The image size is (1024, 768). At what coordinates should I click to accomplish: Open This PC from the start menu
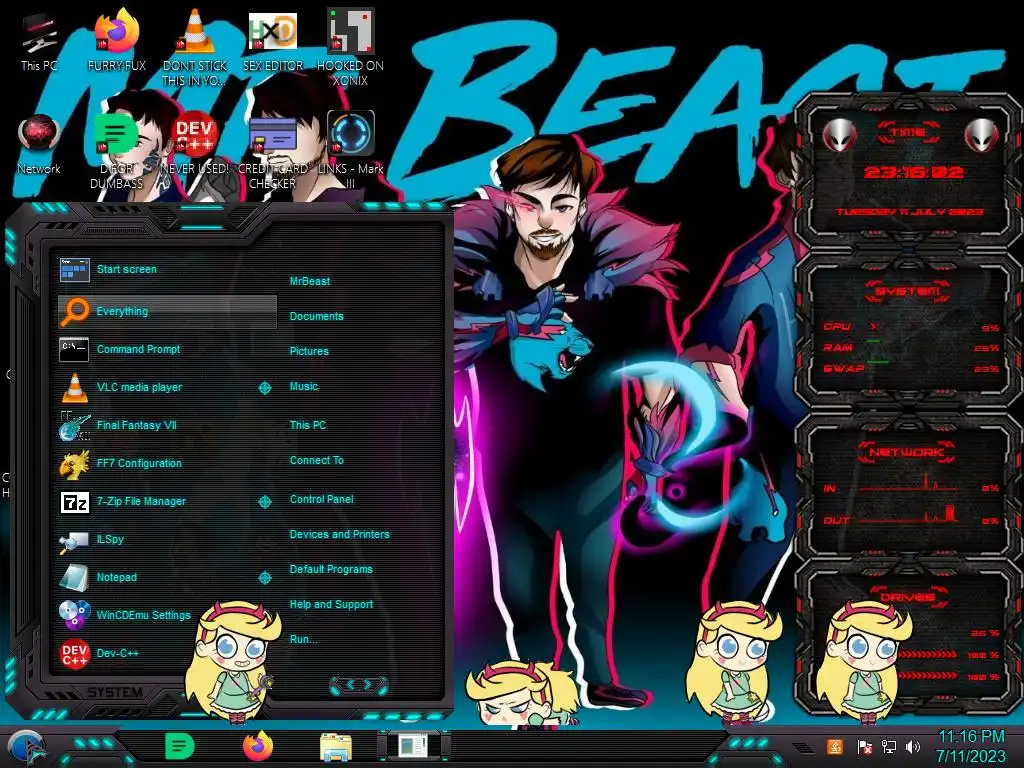[308, 425]
